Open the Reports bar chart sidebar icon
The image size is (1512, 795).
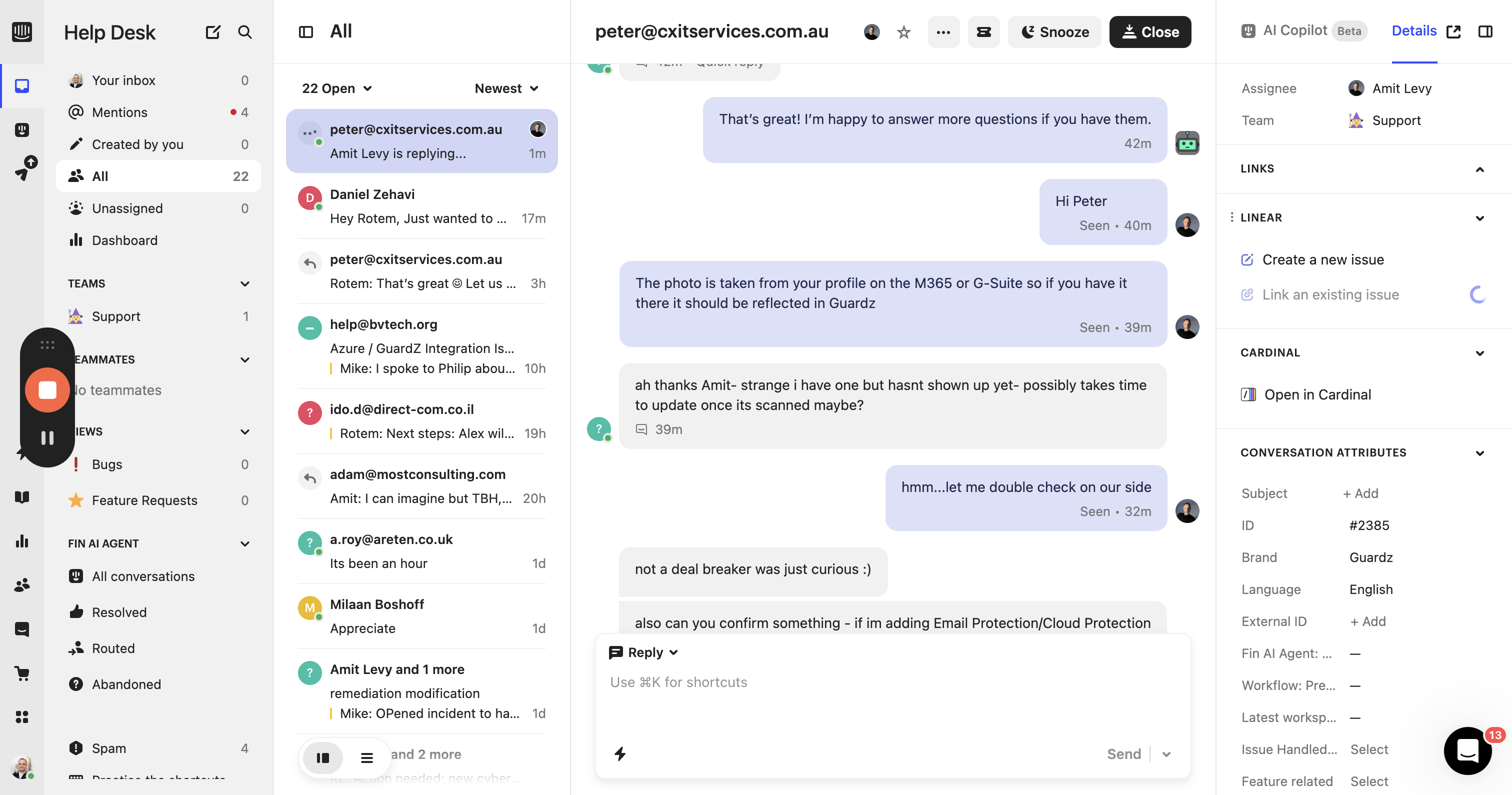21,541
